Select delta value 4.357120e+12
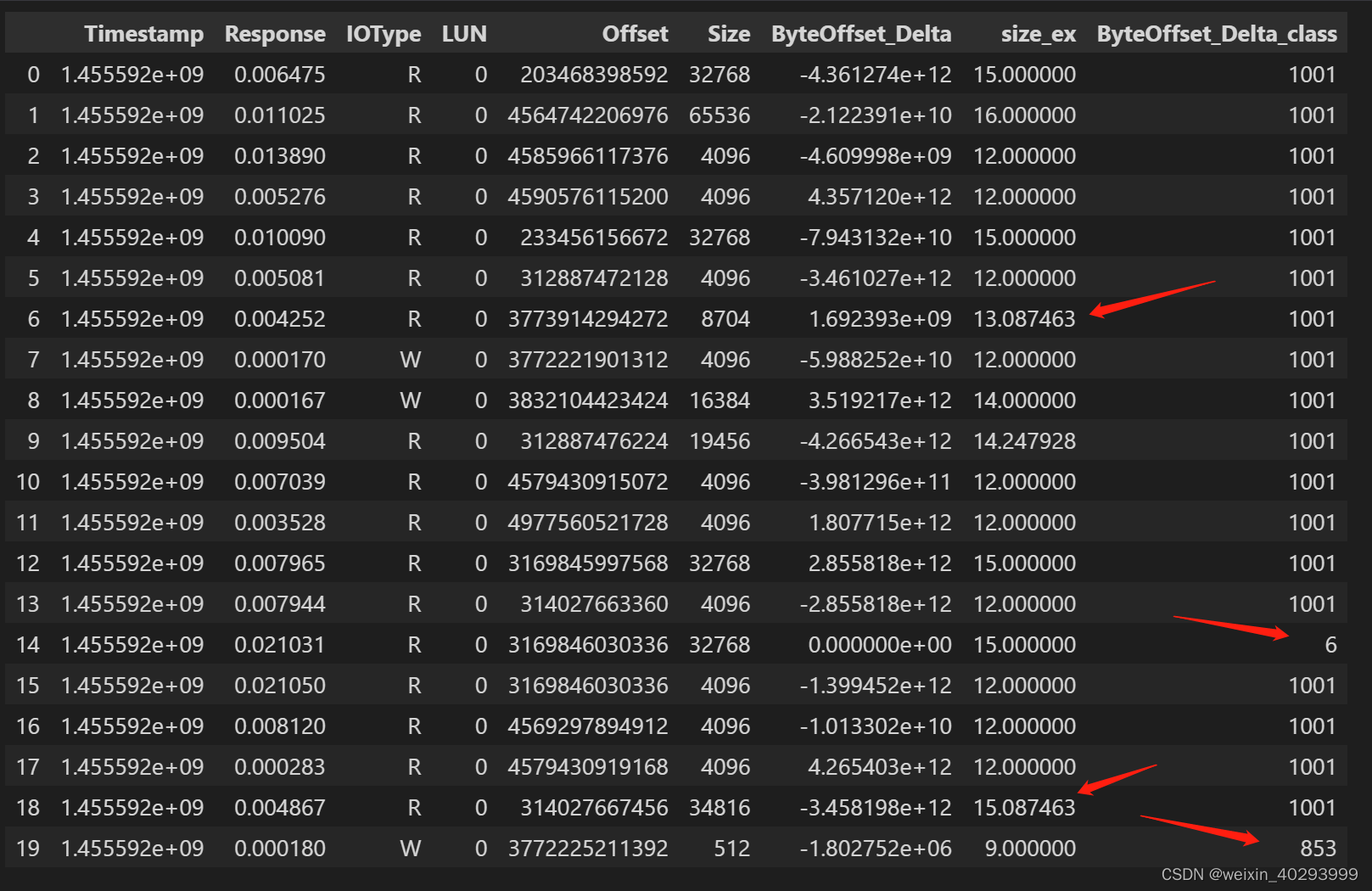The image size is (1372, 891). tap(880, 197)
